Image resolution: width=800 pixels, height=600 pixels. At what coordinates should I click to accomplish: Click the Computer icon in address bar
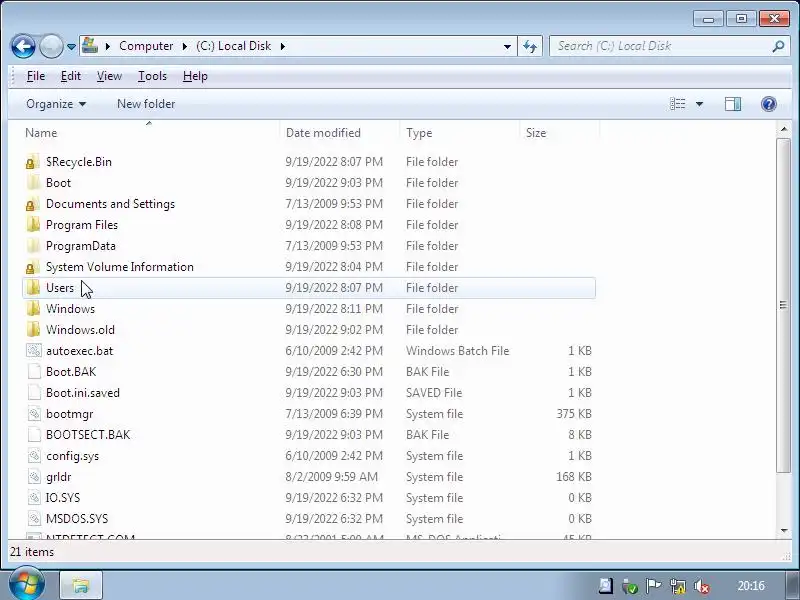tap(90, 45)
